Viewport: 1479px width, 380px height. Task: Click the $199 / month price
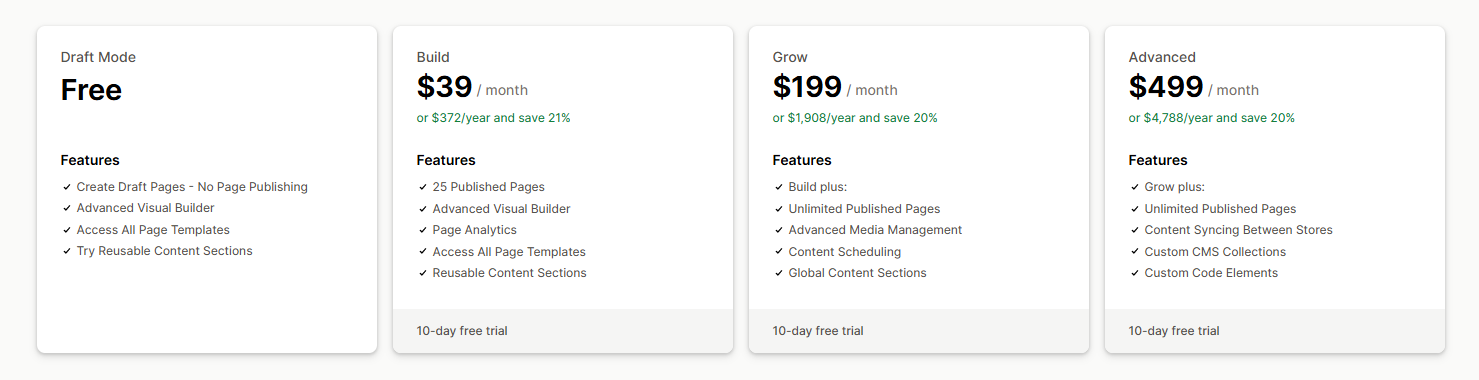tap(835, 88)
